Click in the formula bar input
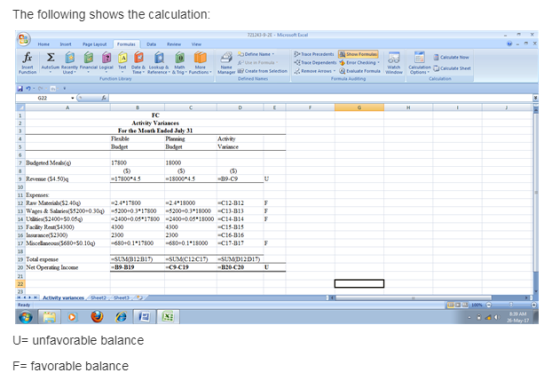 click(x=320, y=98)
